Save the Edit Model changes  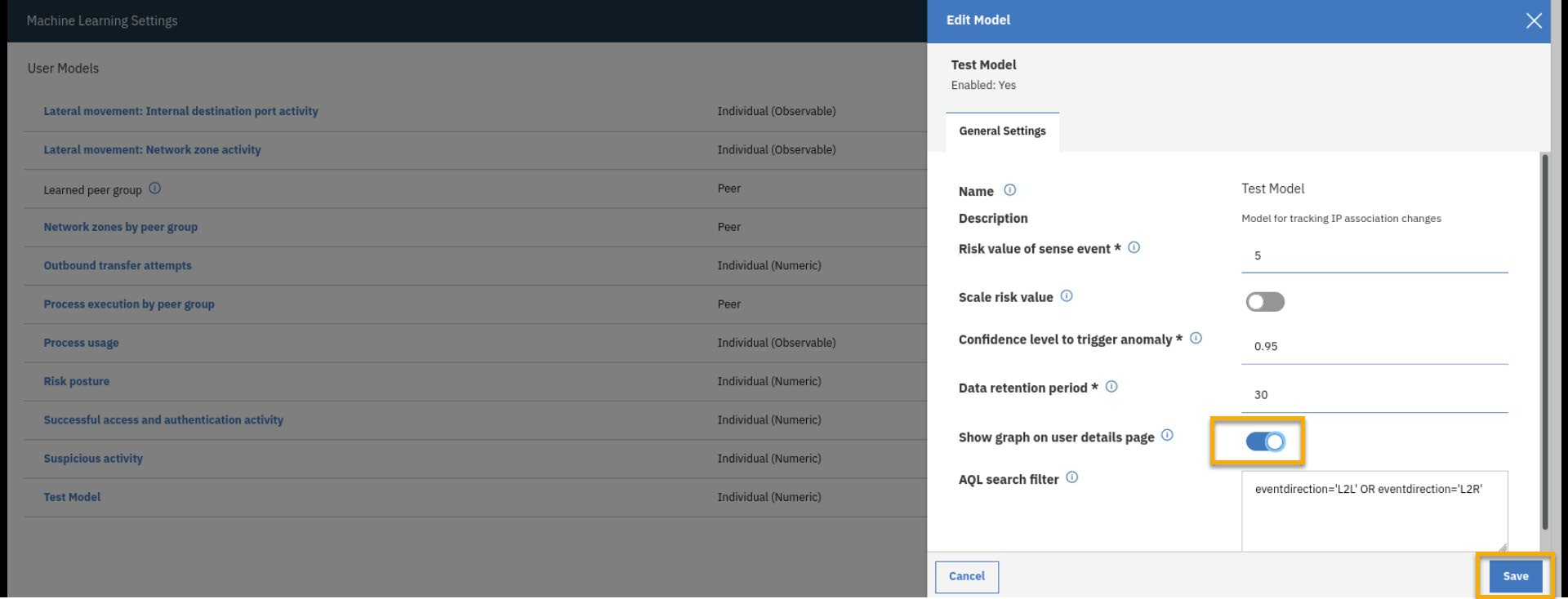1515,576
